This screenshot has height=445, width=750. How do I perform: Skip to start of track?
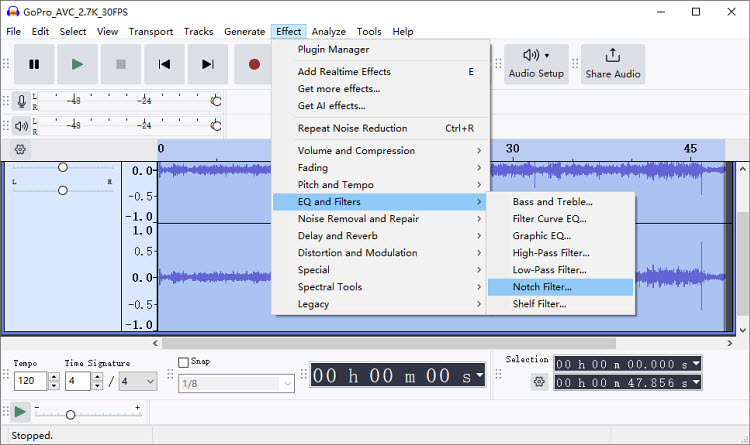(164, 64)
